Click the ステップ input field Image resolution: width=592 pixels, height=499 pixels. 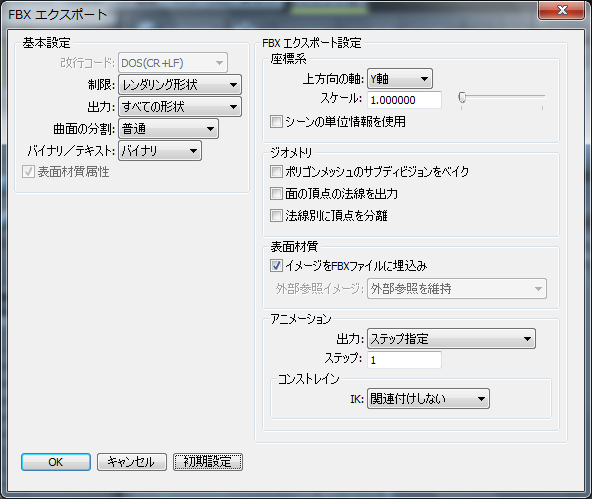(x=404, y=360)
